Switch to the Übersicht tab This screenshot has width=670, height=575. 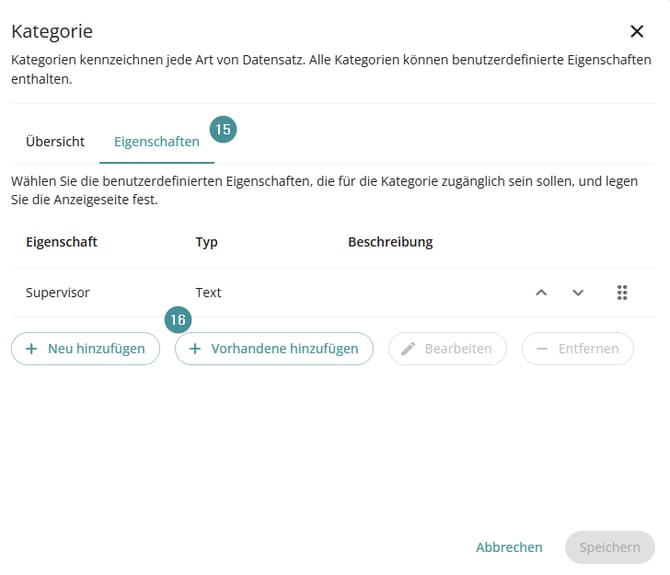(55, 141)
